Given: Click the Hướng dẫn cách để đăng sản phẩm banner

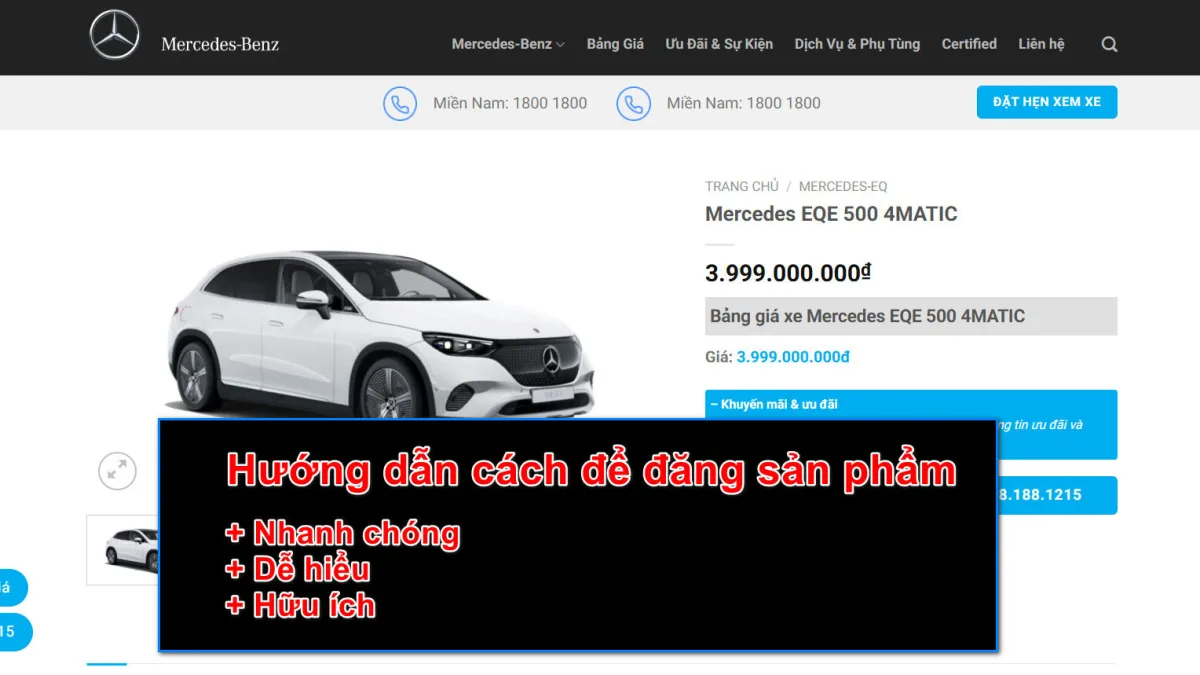Looking at the screenshot, I should [x=577, y=535].
